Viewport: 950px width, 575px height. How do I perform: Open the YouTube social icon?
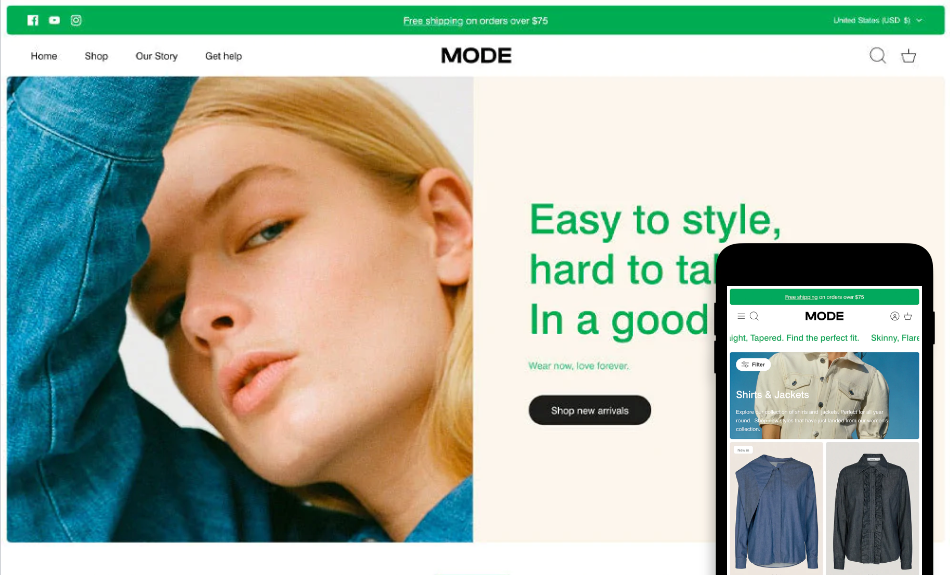[x=55, y=21]
